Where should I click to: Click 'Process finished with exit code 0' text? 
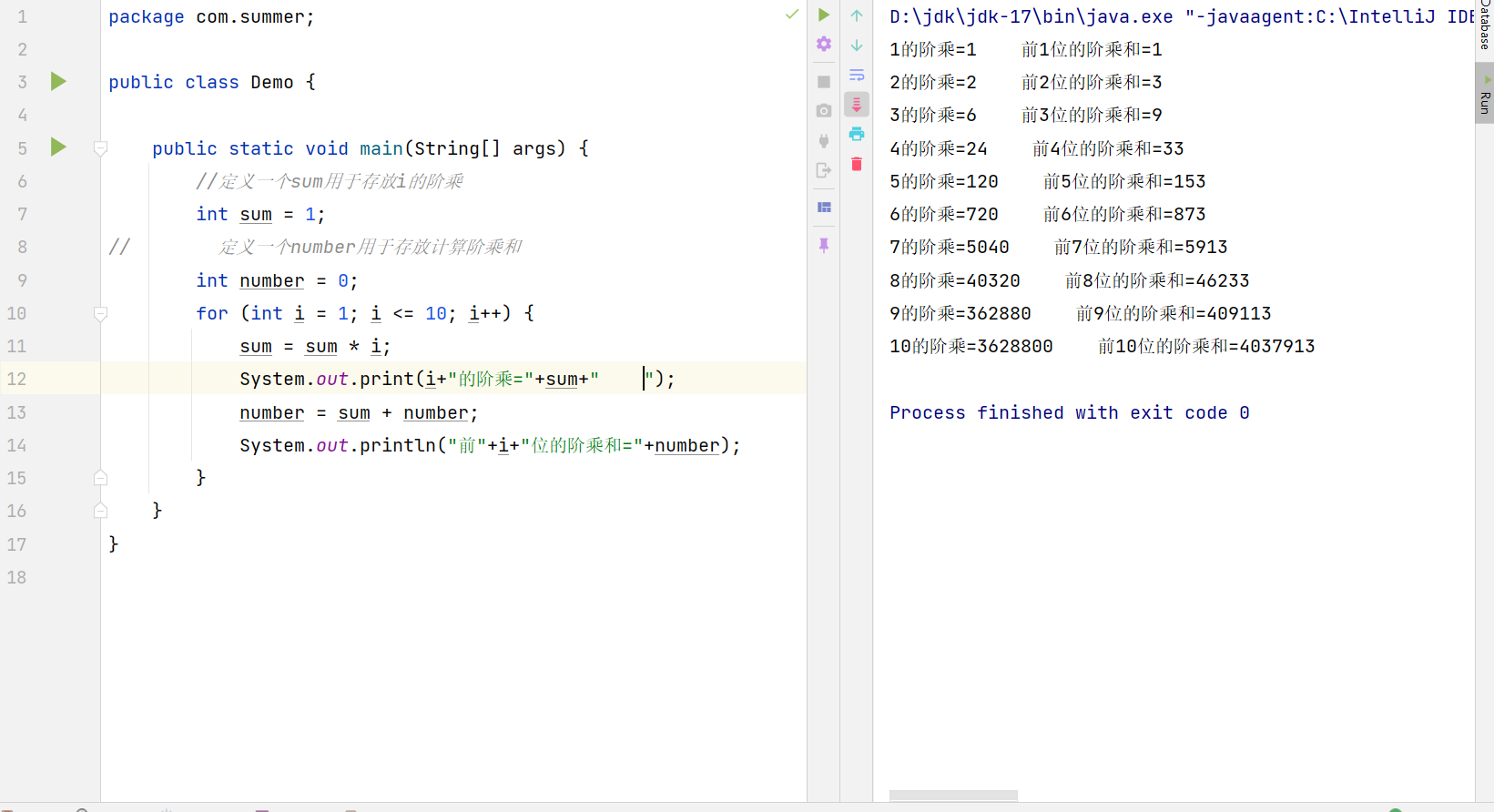click(1070, 412)
